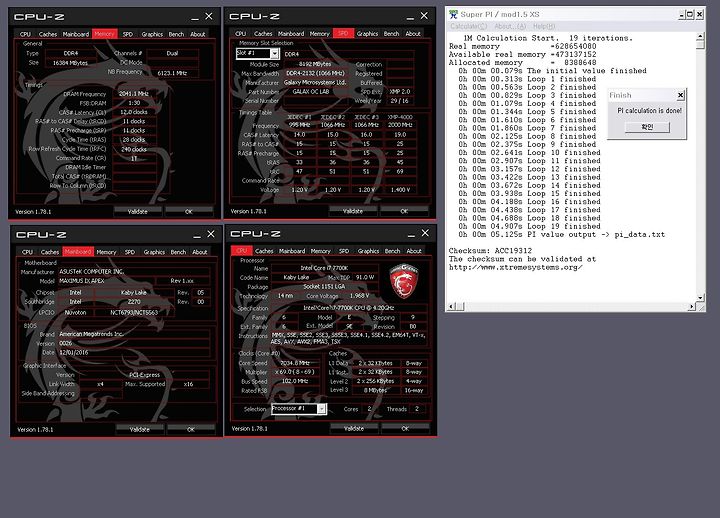Open Caches tab in Memory CPU-Z window
The image size is (720, 518).
pyautogui.click(x=48, y=34)
